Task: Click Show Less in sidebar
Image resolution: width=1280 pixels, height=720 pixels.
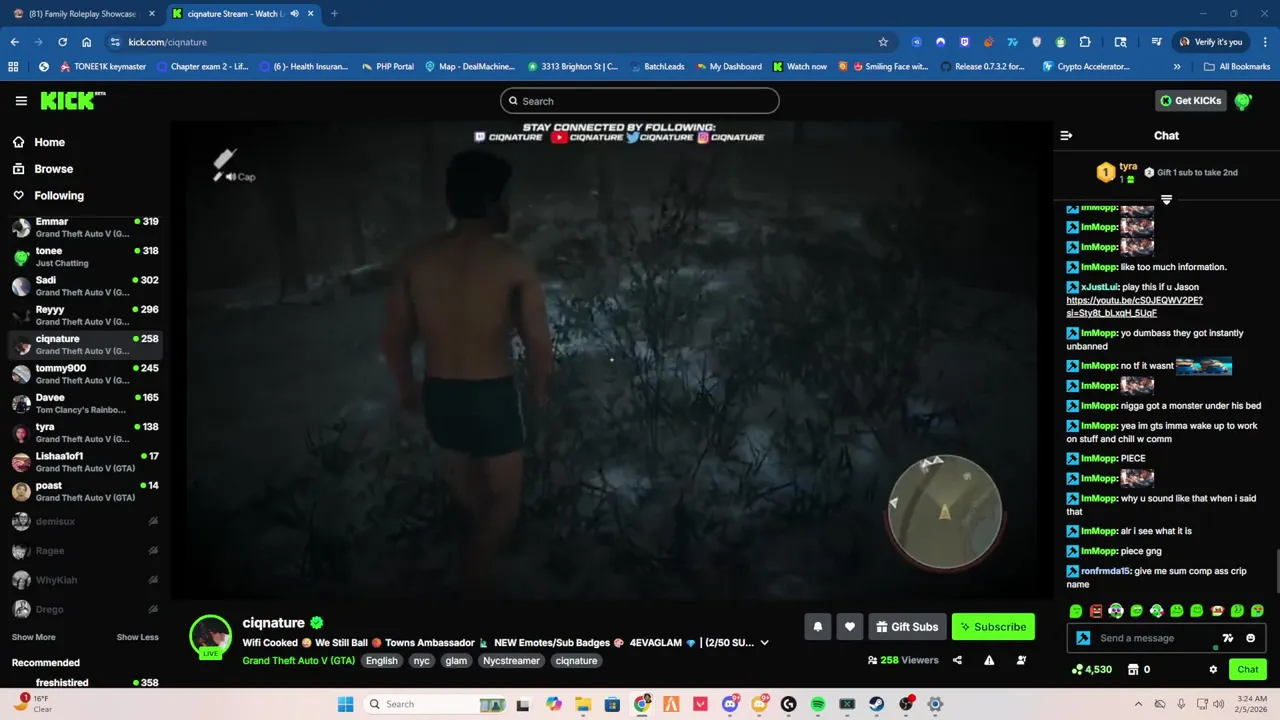Action: tap(137, 637)
